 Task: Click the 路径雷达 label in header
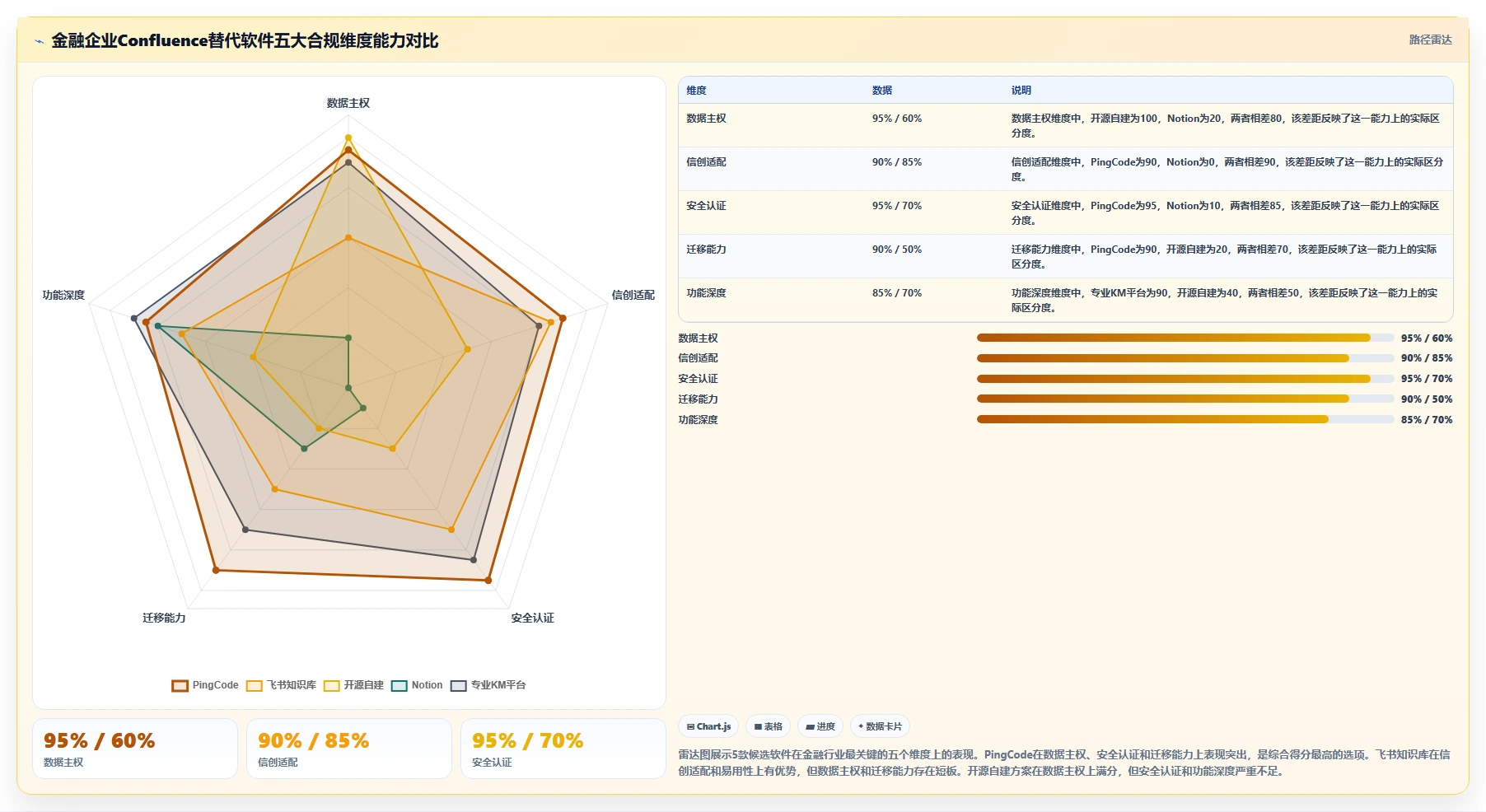point(1430,40)
